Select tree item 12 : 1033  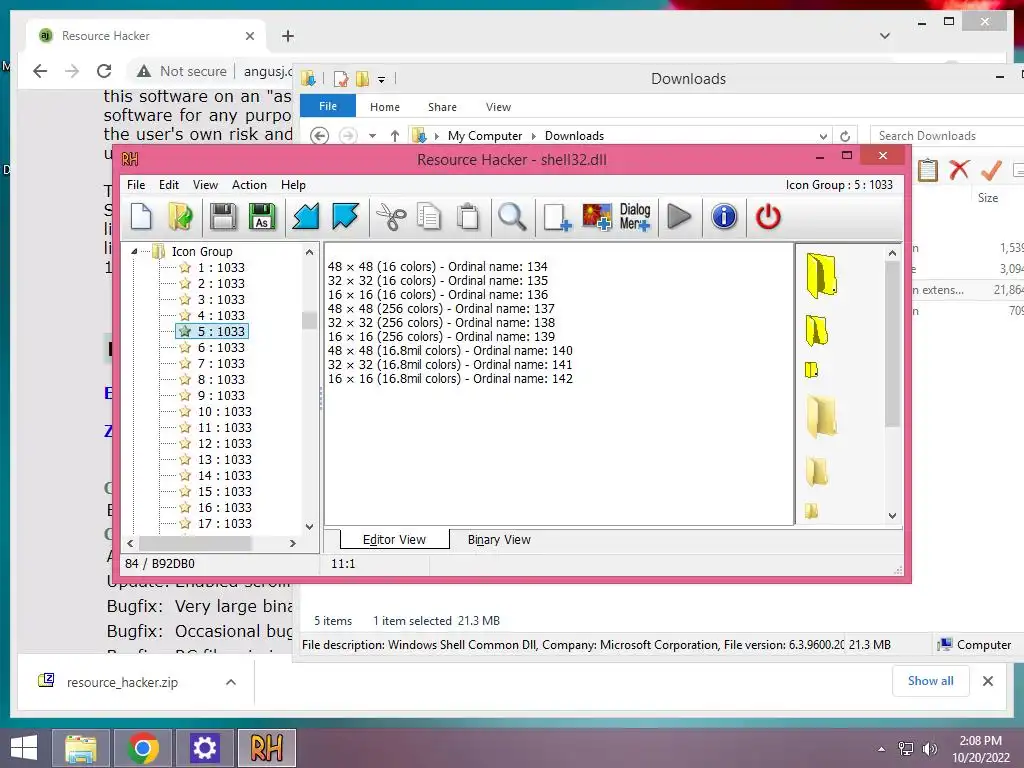(224, 443)
